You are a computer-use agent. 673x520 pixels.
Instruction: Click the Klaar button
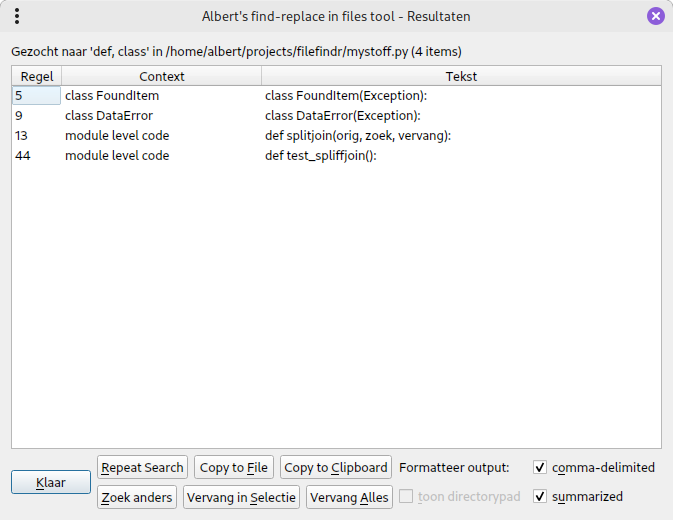click(x=51, y=482)
